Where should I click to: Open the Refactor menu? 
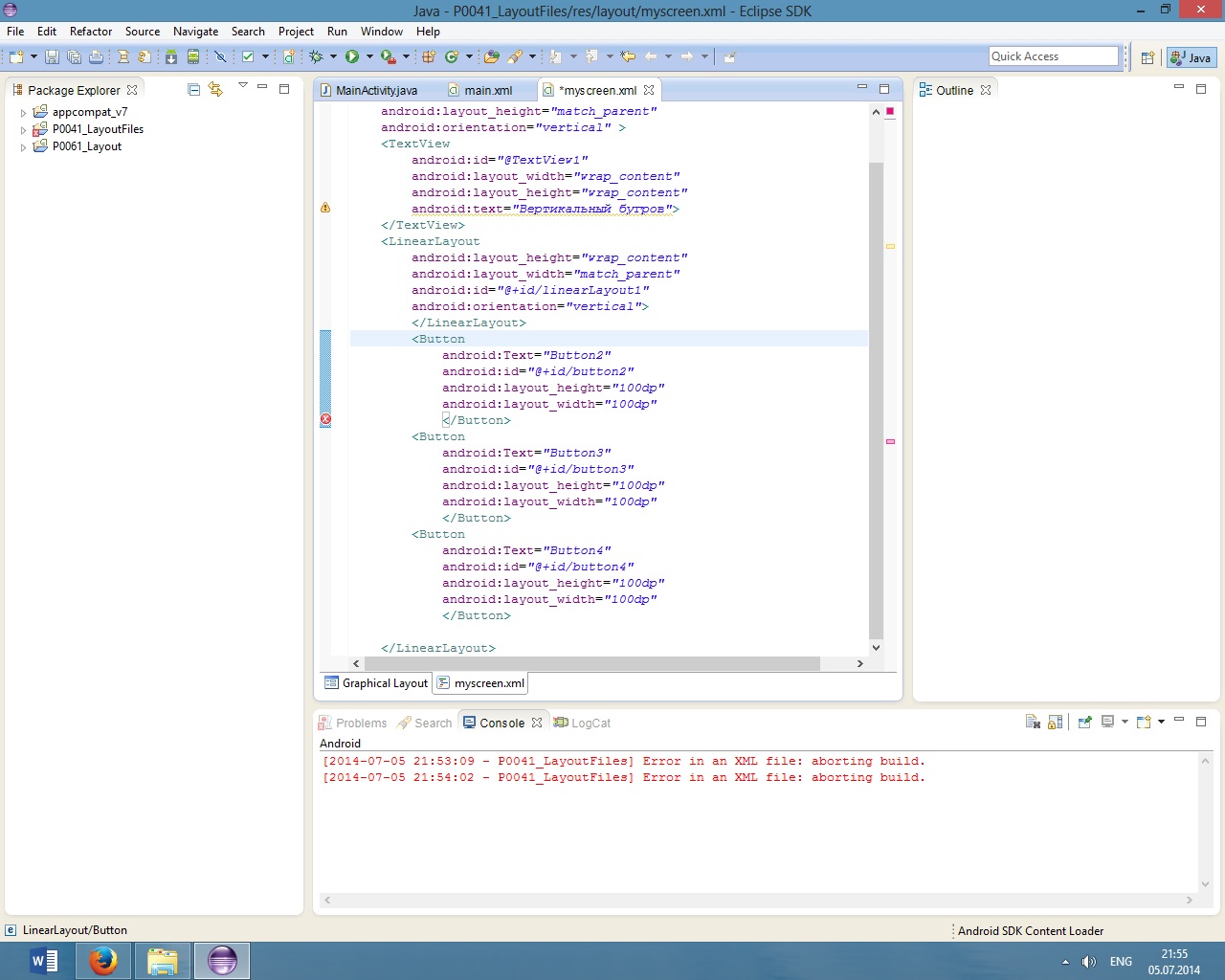[x=91, y=32]
